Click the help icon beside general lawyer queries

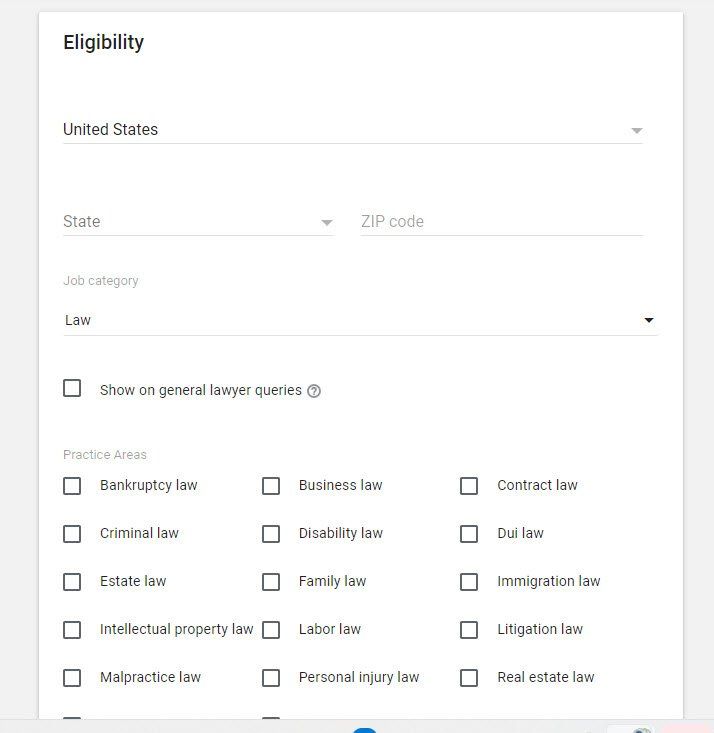[x=314, y=391]
